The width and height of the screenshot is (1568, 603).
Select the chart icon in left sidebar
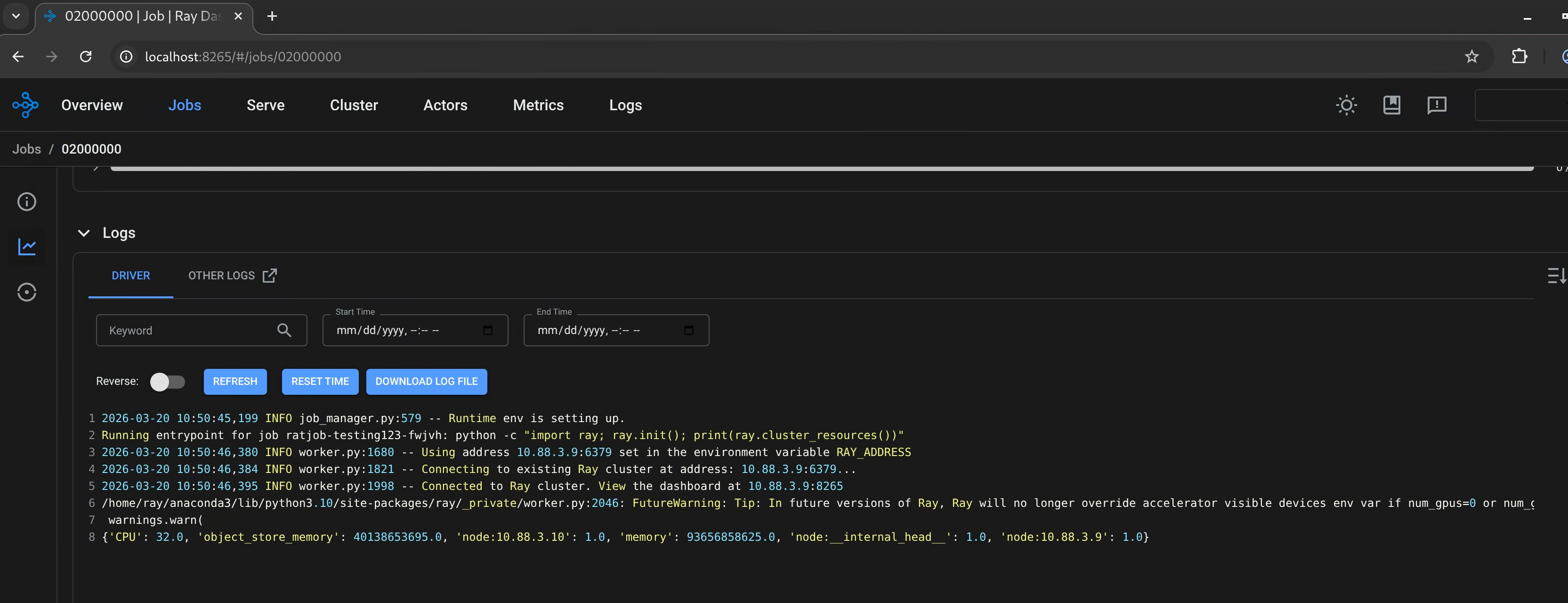(x=27, y=247)
